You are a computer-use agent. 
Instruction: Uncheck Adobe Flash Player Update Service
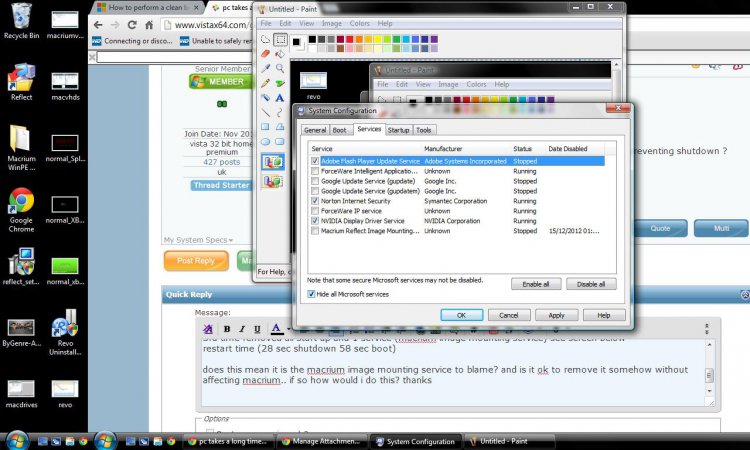315,161
